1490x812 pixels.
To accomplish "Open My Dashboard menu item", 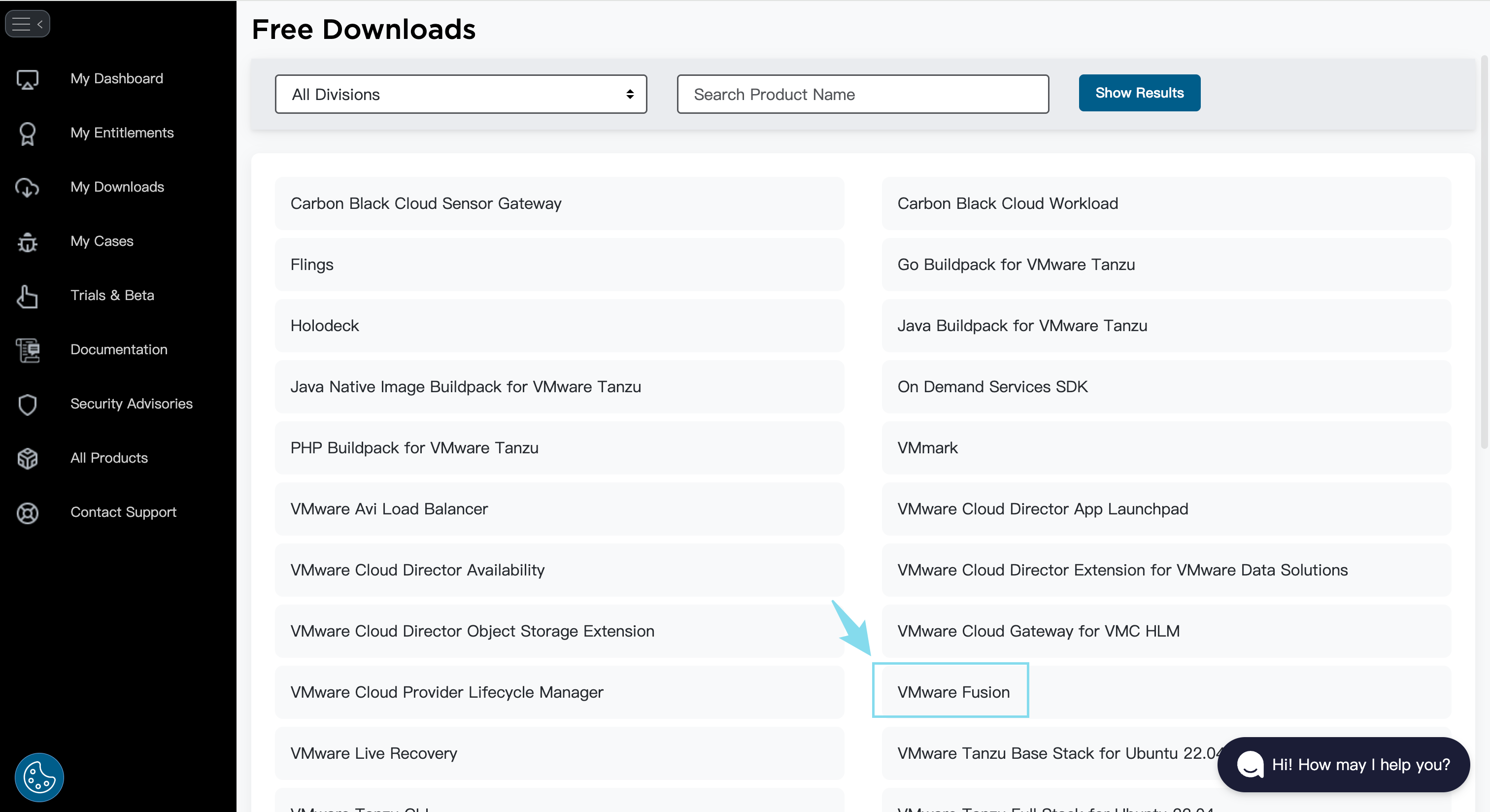I will coord(117,79).
